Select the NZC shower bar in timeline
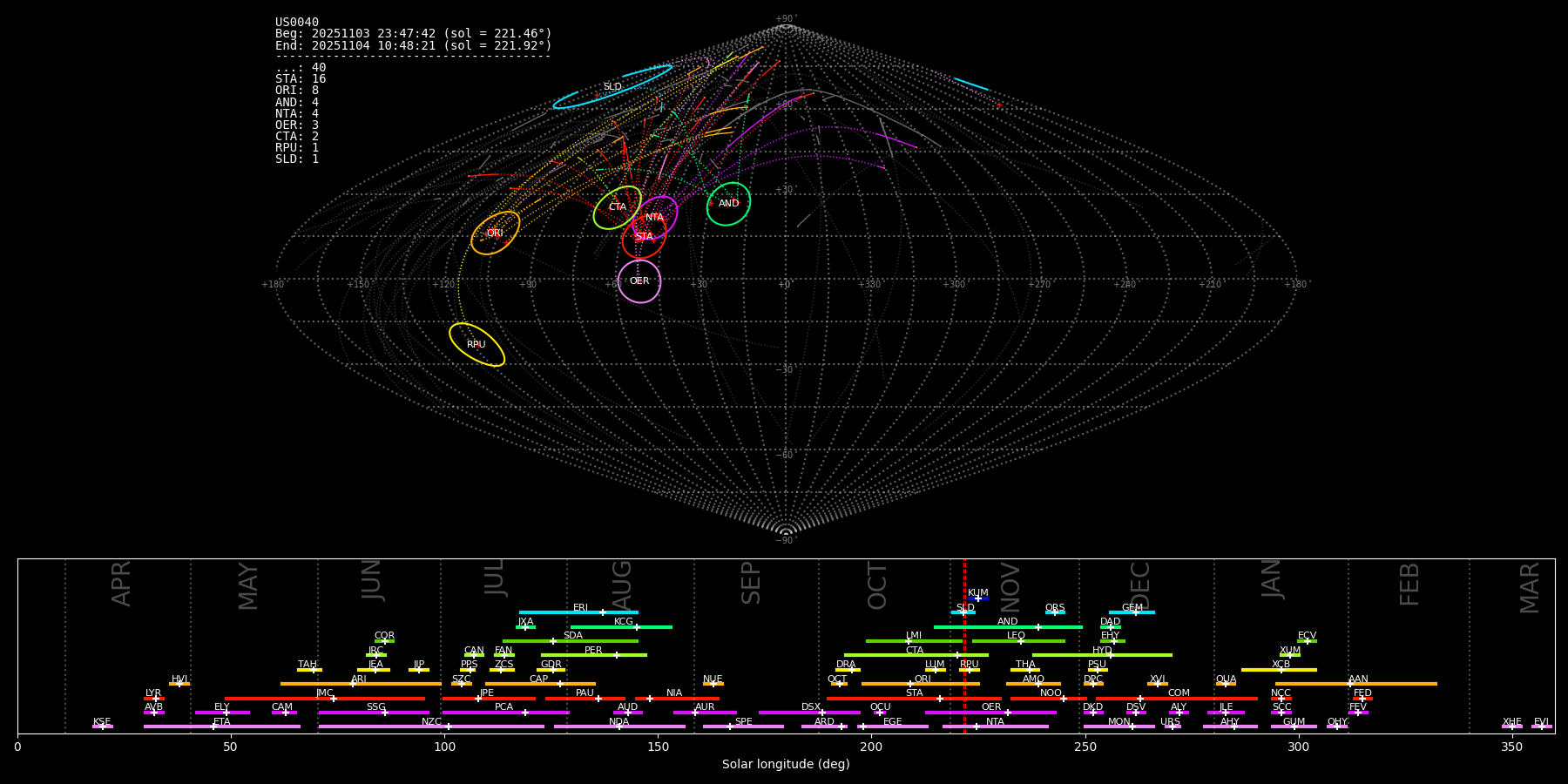Screen dimensions: 1568x784 pyautogui.click(x=431, y=727)
